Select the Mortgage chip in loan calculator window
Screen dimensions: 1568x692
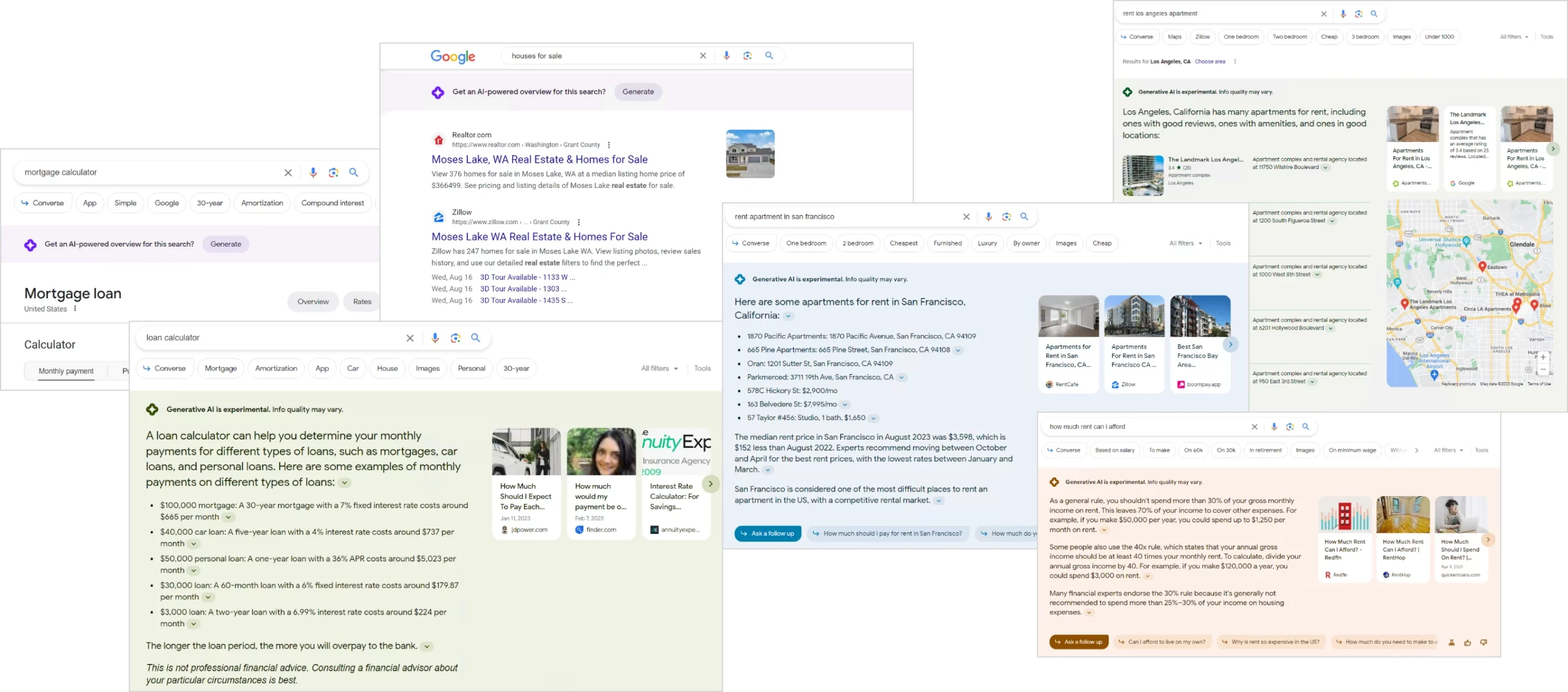(x=221, y=369)
